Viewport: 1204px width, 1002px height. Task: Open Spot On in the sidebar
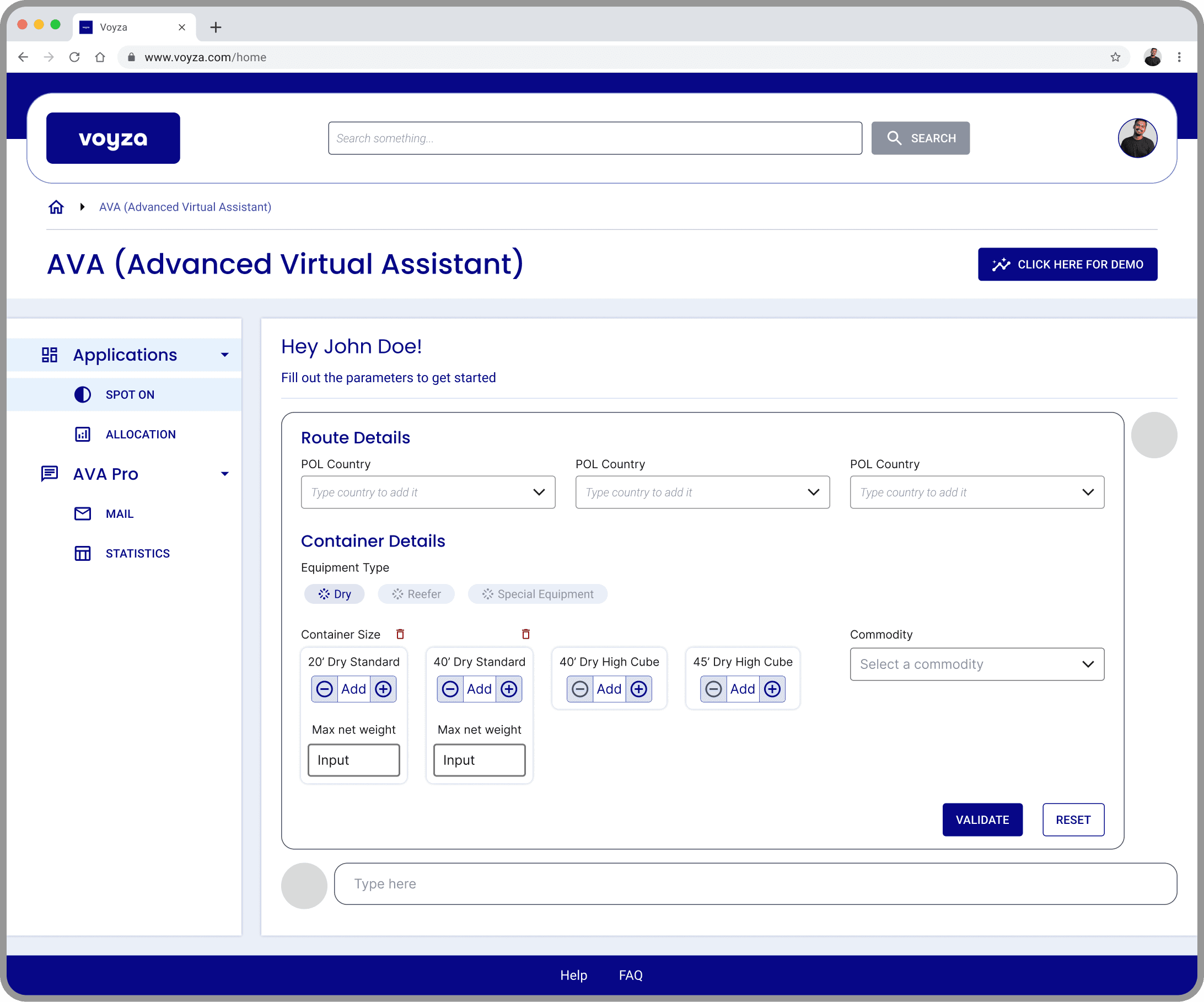point(125,395)
